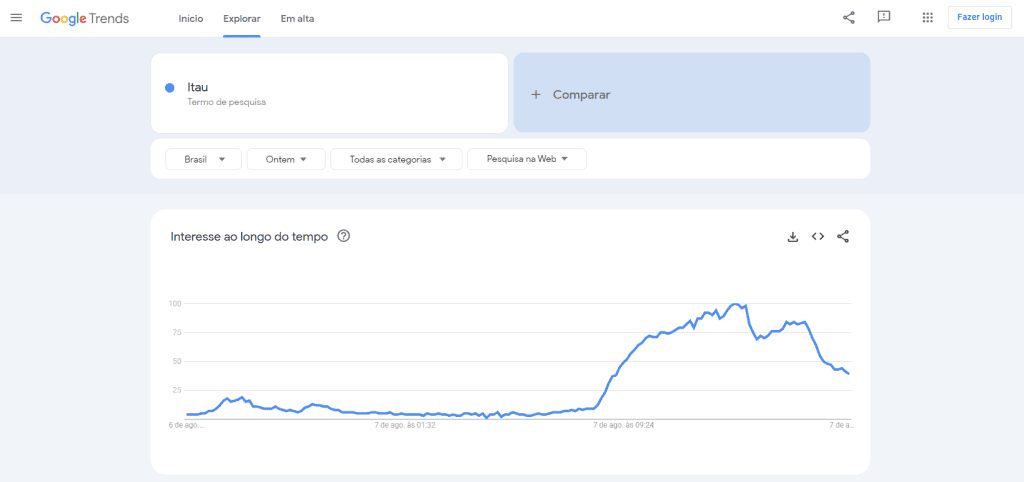Click the Google Trends logo
The image size is (1024, 482).
pyautogui.click(x=85, y=18)
